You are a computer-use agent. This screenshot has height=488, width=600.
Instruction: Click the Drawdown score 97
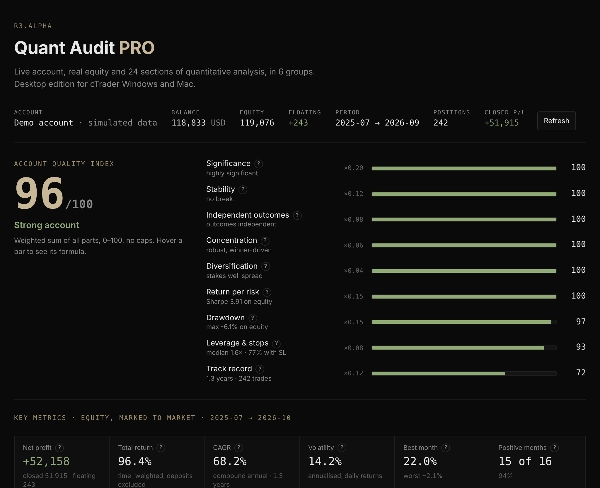click(580, 321)
